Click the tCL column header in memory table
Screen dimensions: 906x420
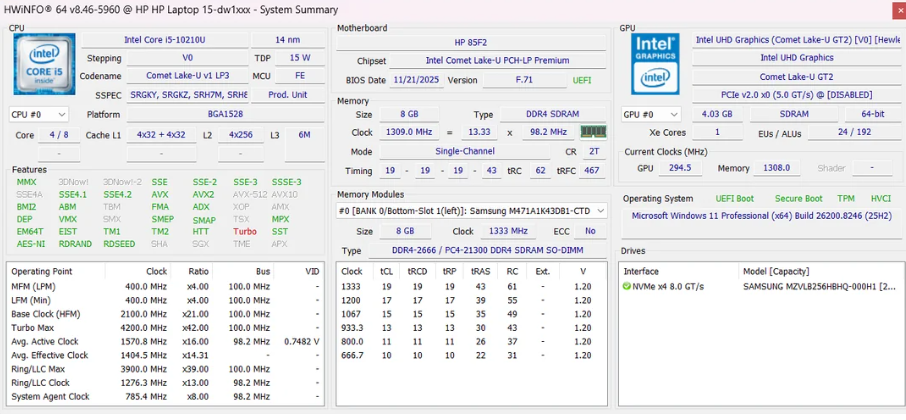click(386, 271)
